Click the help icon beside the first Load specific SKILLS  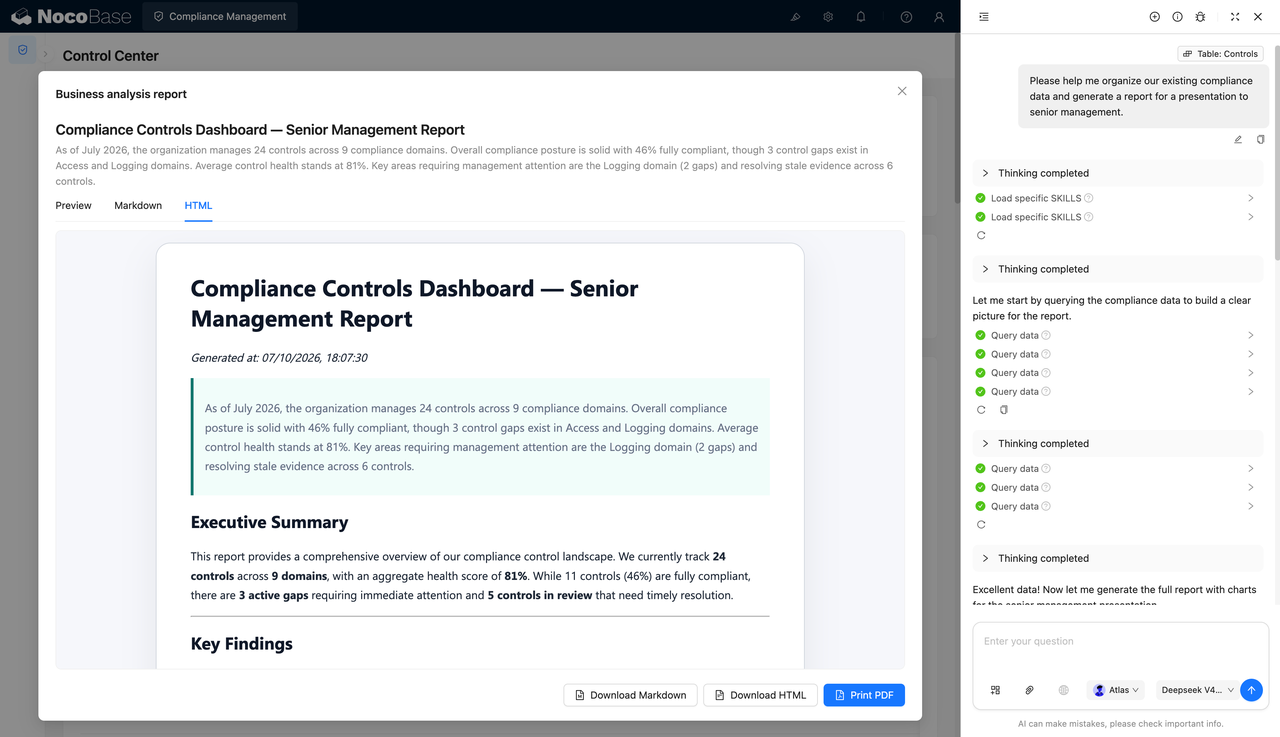coord(1089,198)
